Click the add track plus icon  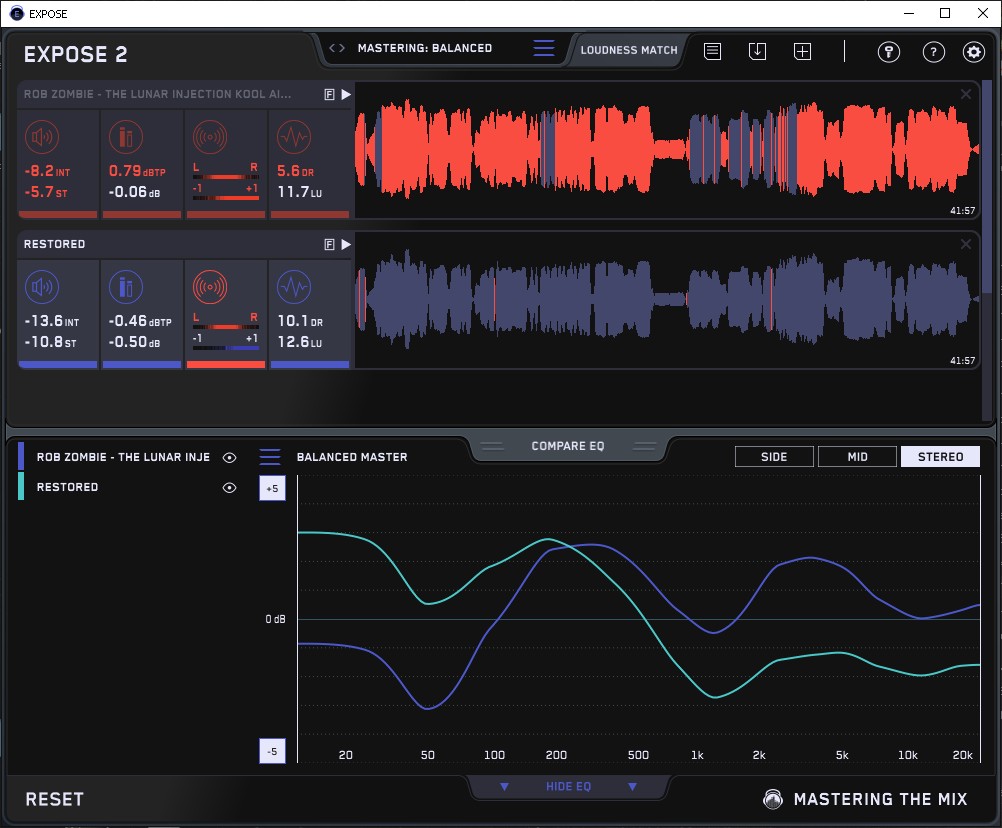(802, 51)
